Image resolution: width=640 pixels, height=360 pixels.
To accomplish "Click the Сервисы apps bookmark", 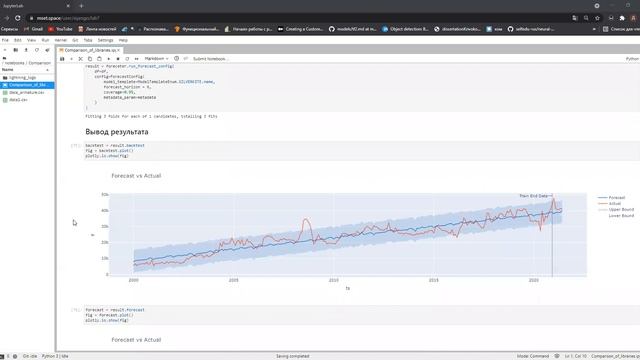I will (x=9, y=29).
